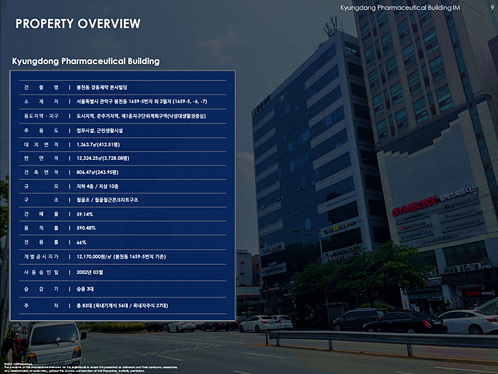
Task: Select the copyright disclaimer text in footer
Action: 91,368
